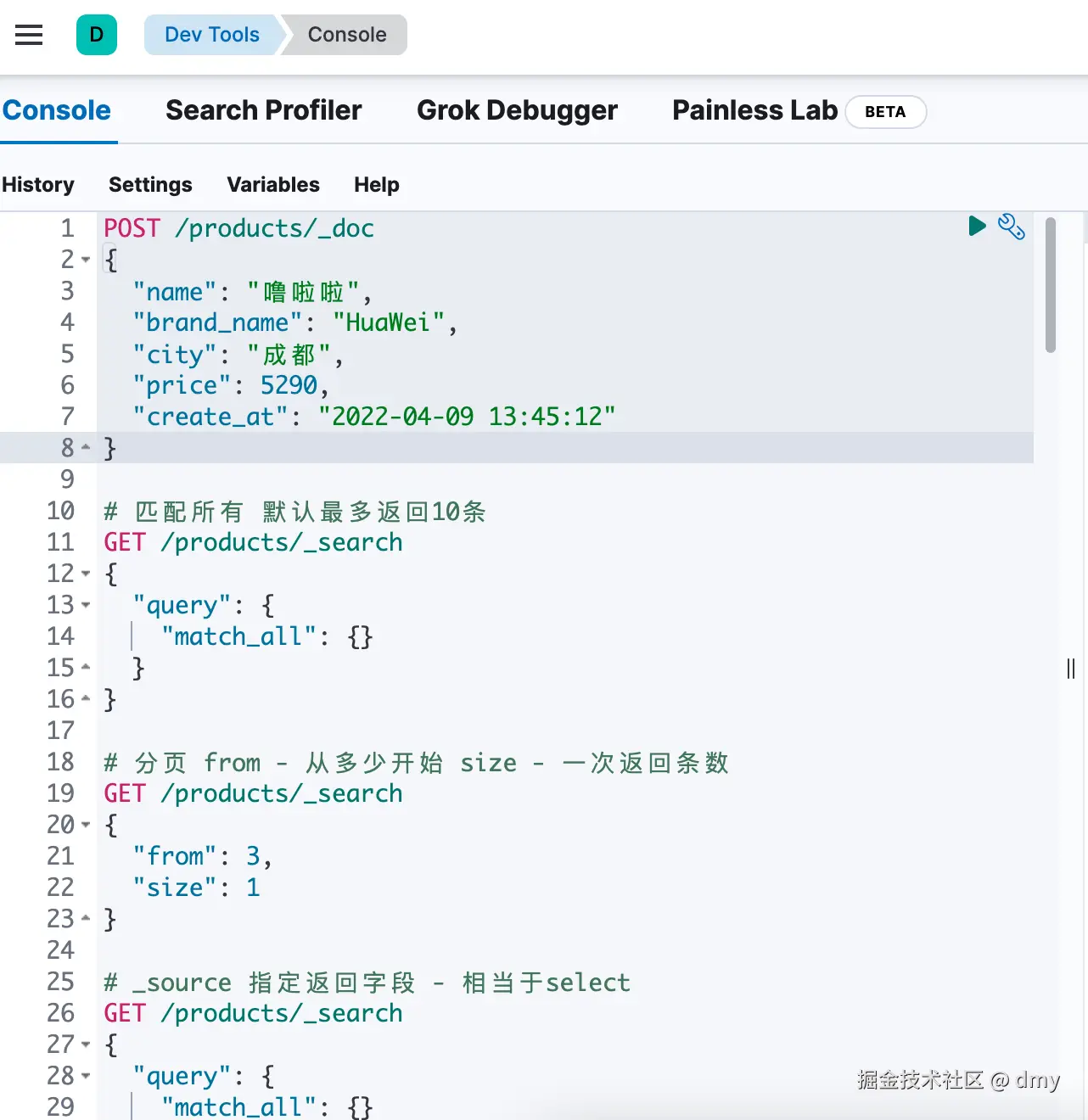Click the Help link

[x=376, y=185]
